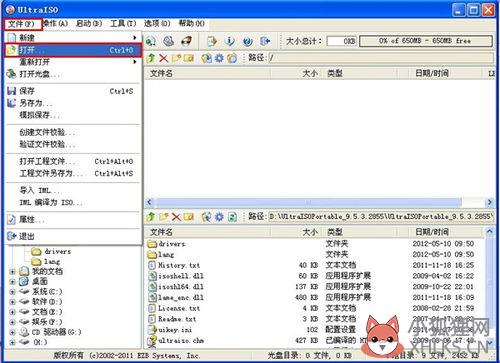Screen dimensions: 500x363
Task: Click the green refresh icon in lower pane toolbar
Action: 232,217
